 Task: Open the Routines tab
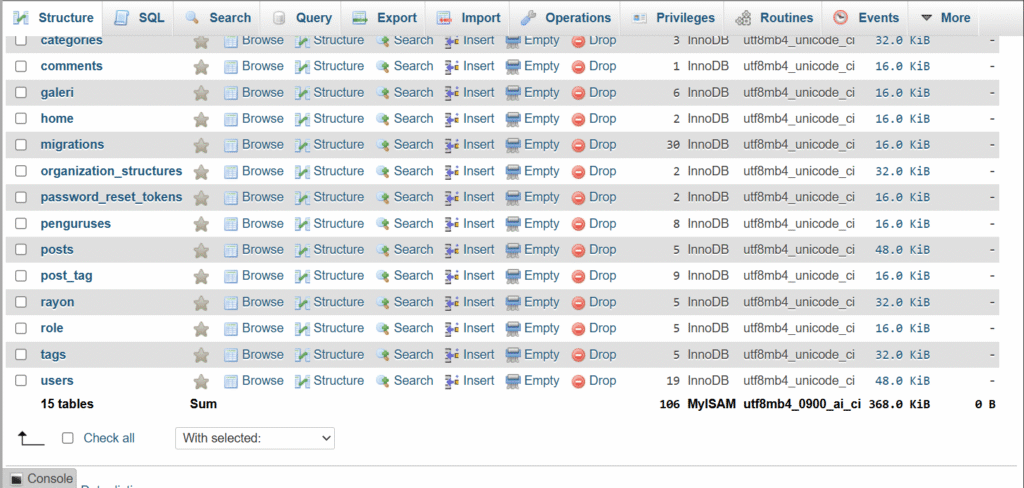[x=774, y=18]
